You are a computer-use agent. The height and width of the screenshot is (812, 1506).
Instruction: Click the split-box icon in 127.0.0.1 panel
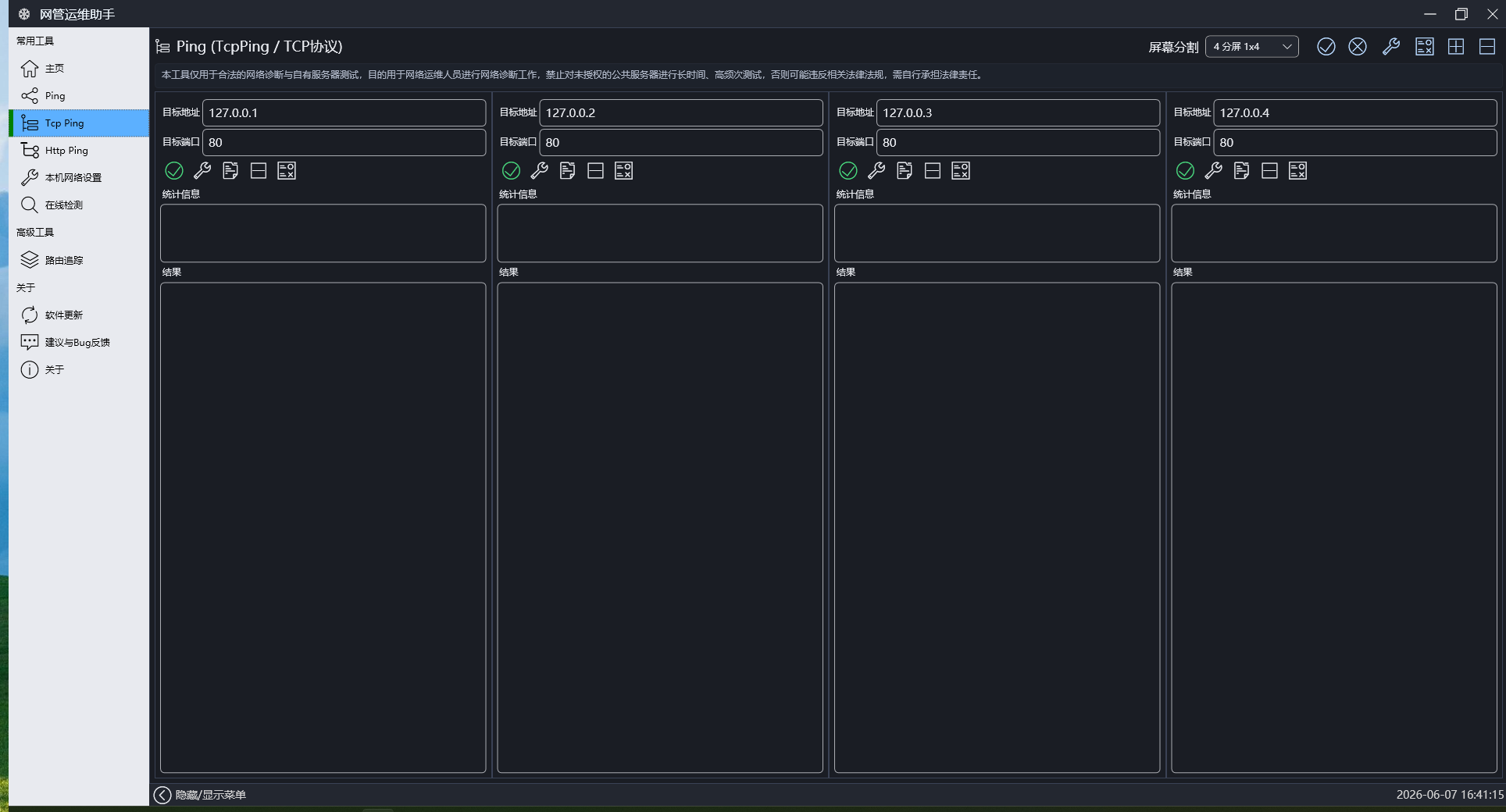[259, 170]
